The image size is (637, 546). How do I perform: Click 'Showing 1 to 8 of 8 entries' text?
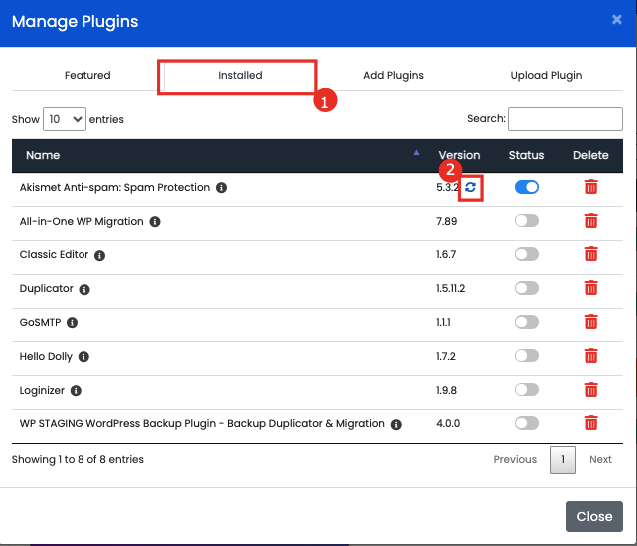[78, 459]
